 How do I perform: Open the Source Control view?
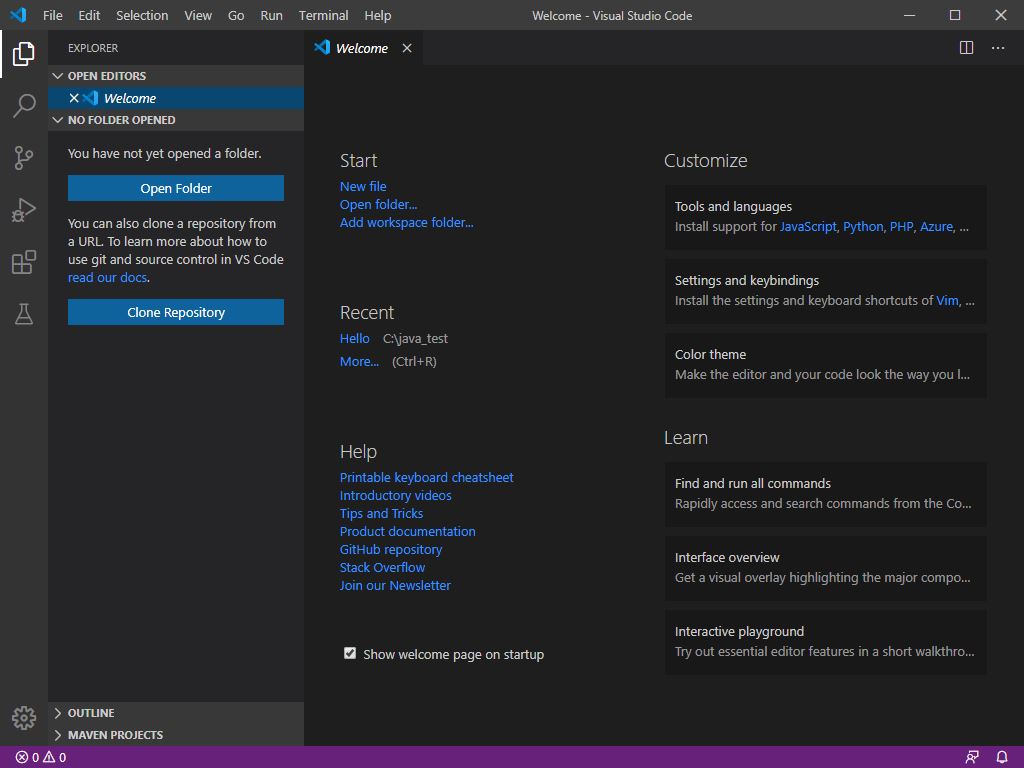(x=24, y=157)
